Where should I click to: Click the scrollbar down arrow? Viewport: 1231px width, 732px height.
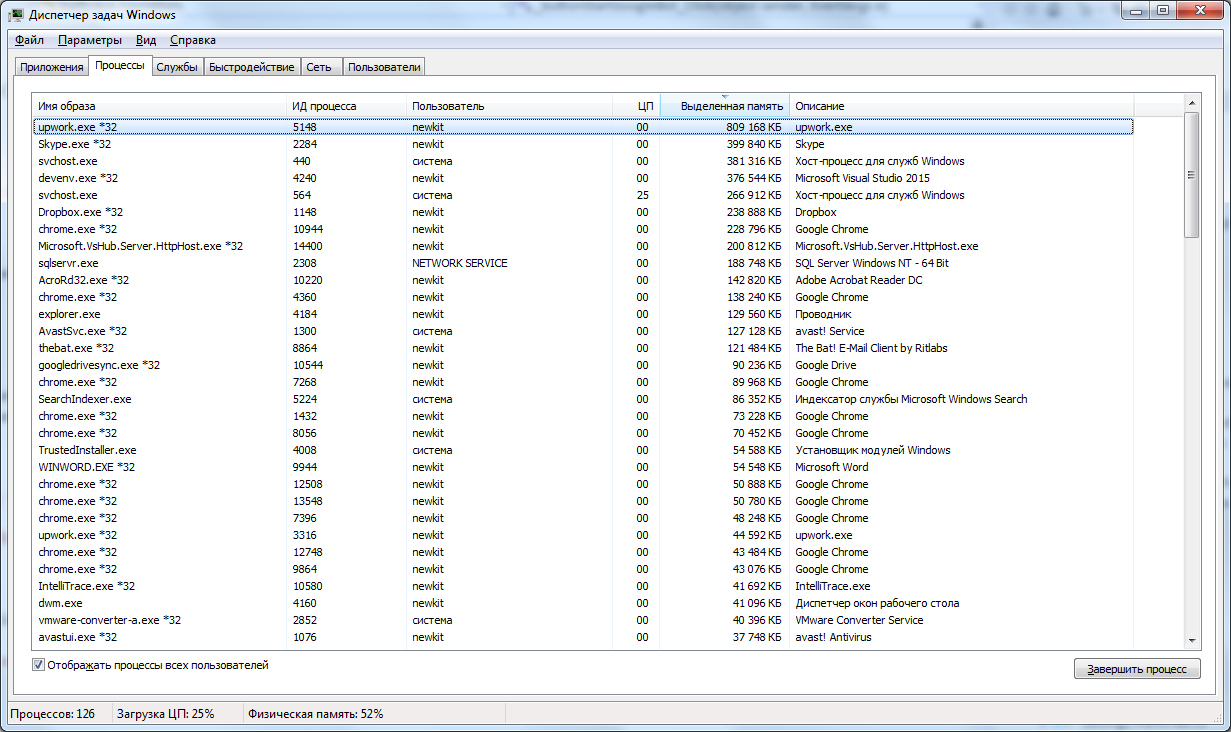1191,640
